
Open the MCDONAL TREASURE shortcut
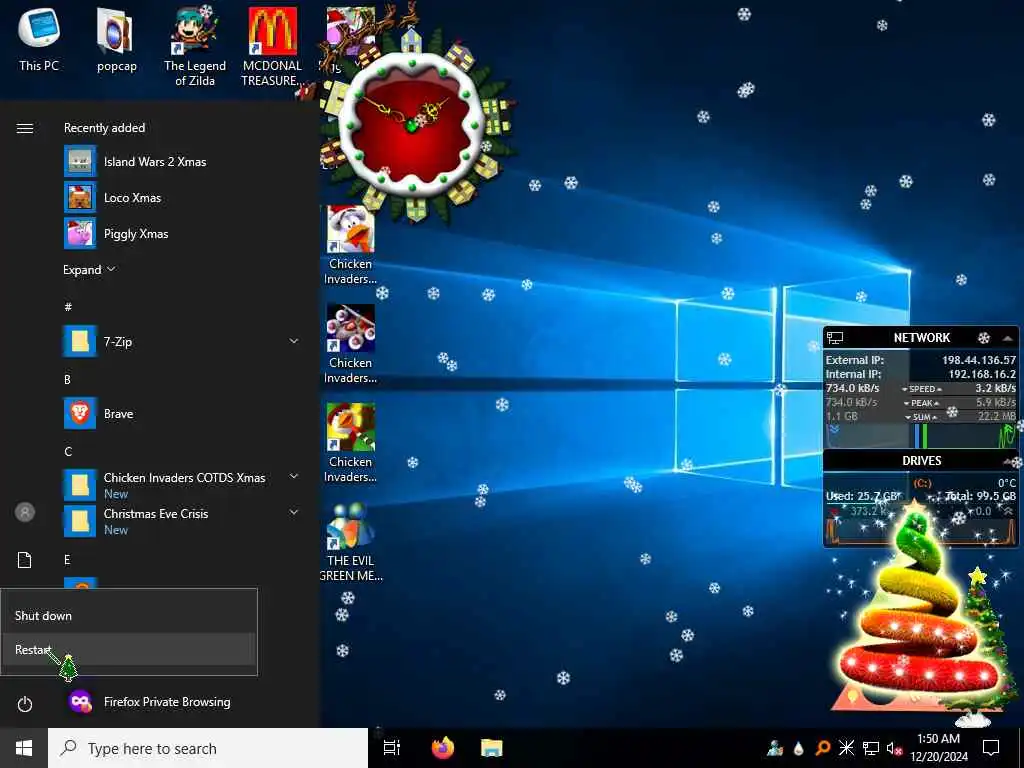pyautogui.click(x=272, y=46)
